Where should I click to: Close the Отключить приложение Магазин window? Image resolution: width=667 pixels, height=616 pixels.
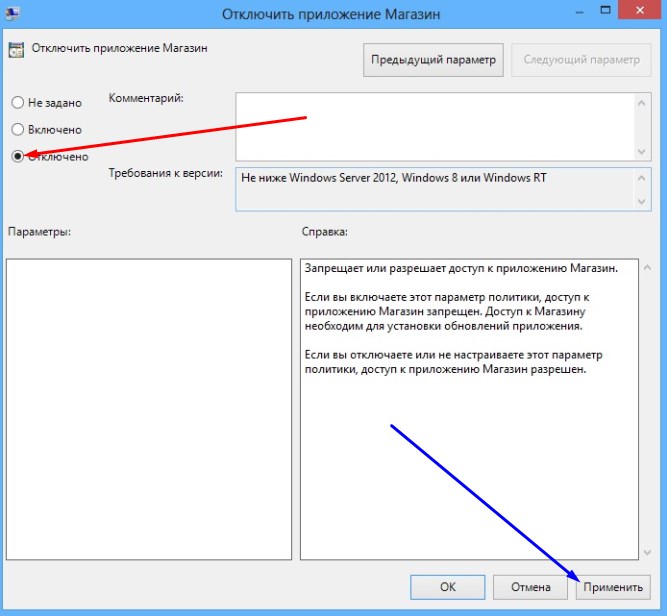(636, 11)
